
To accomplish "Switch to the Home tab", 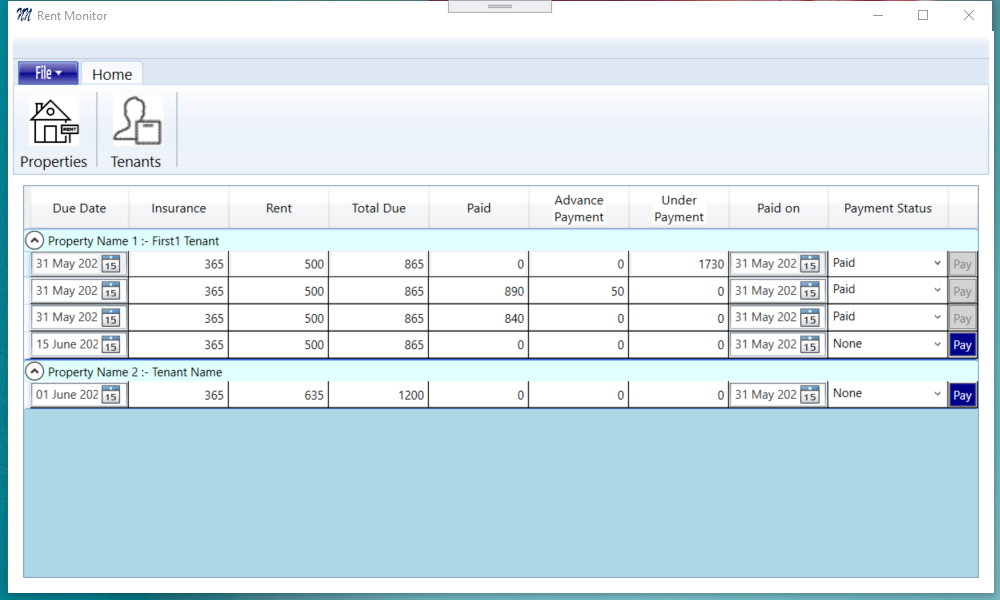I will coord(112,74).
